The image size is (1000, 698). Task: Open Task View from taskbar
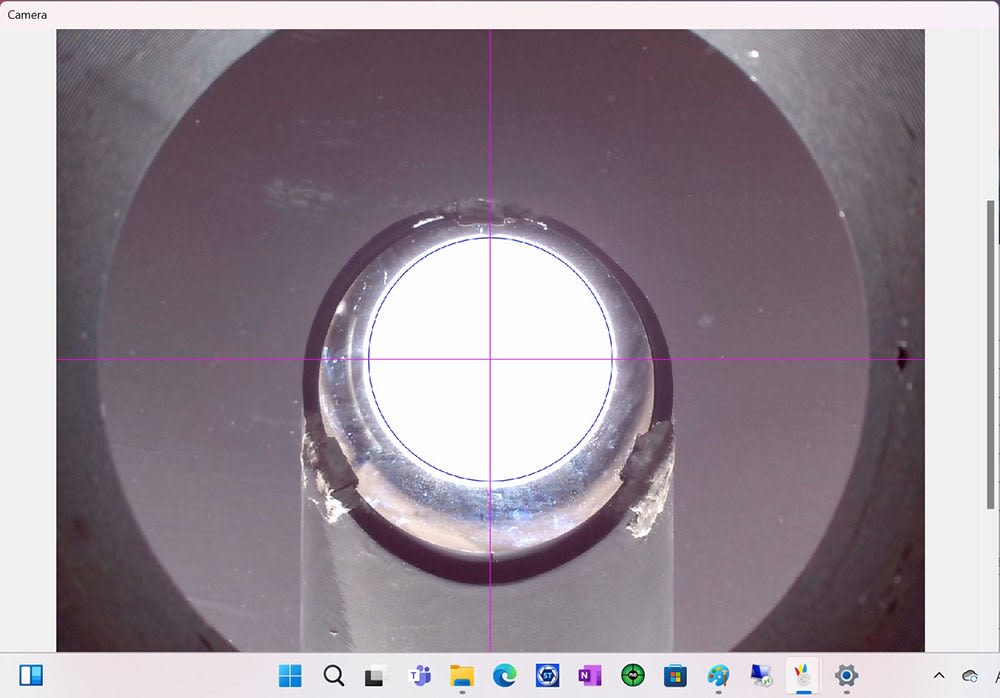376,675
